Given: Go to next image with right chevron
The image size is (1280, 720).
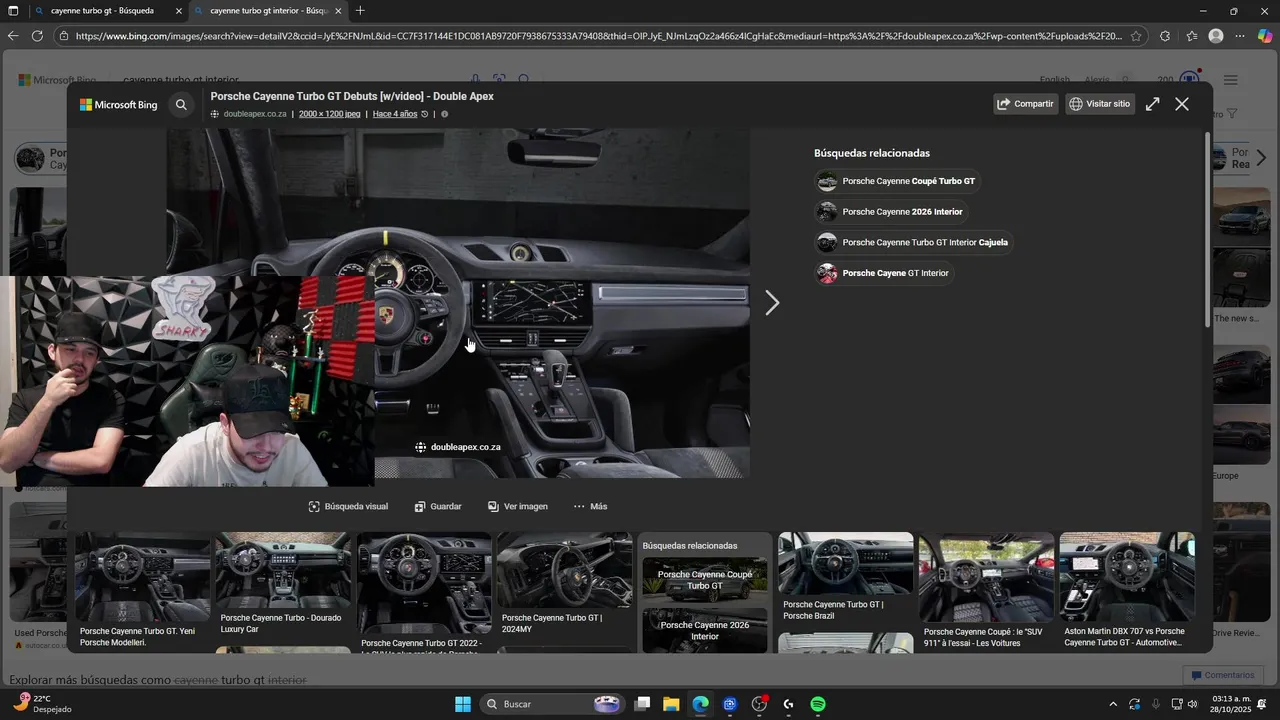Looking at the screenshot, I should 772,303.
